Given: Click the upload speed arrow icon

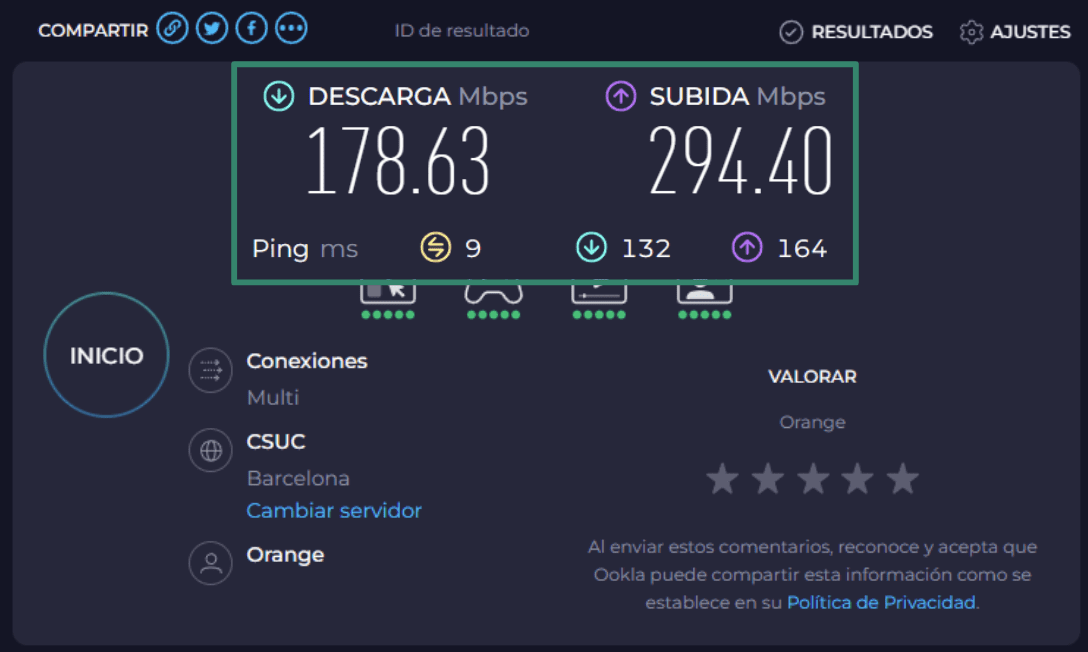Looking at the screenshot, I should (x=621, y=96).
